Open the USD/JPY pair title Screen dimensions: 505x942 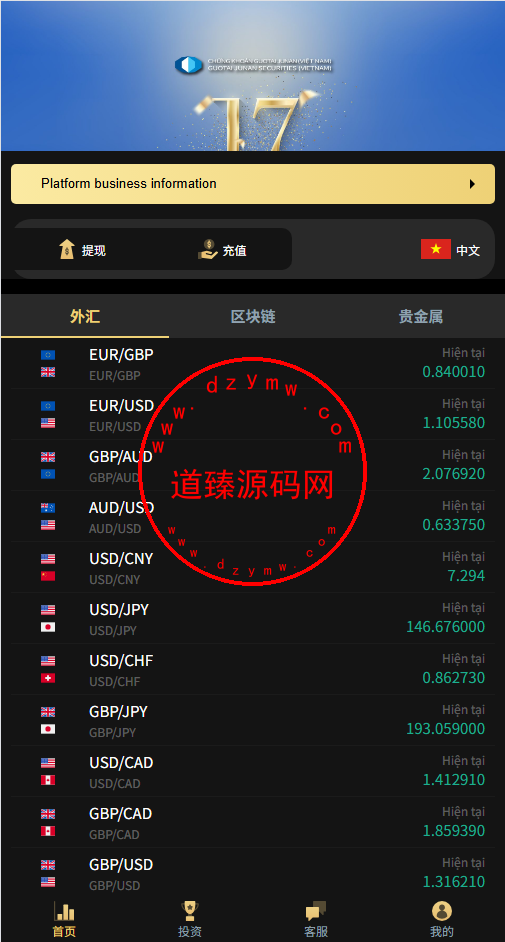119,610
